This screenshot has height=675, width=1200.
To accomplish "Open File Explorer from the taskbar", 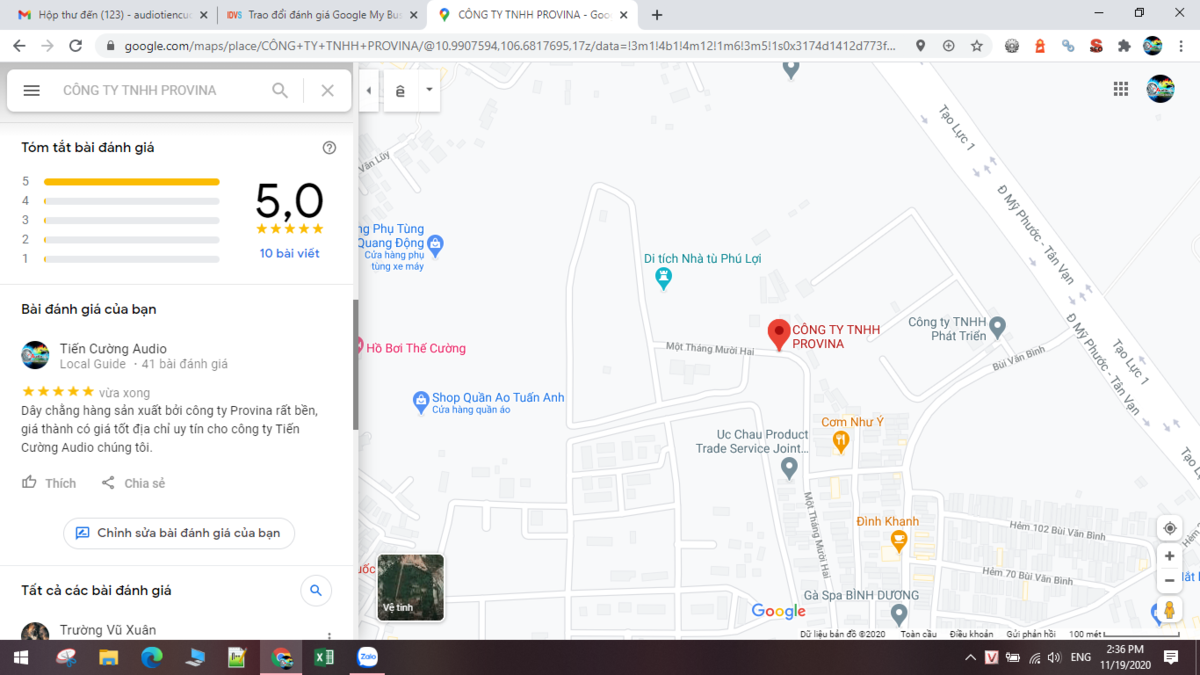I will click(x=108, y=658).
